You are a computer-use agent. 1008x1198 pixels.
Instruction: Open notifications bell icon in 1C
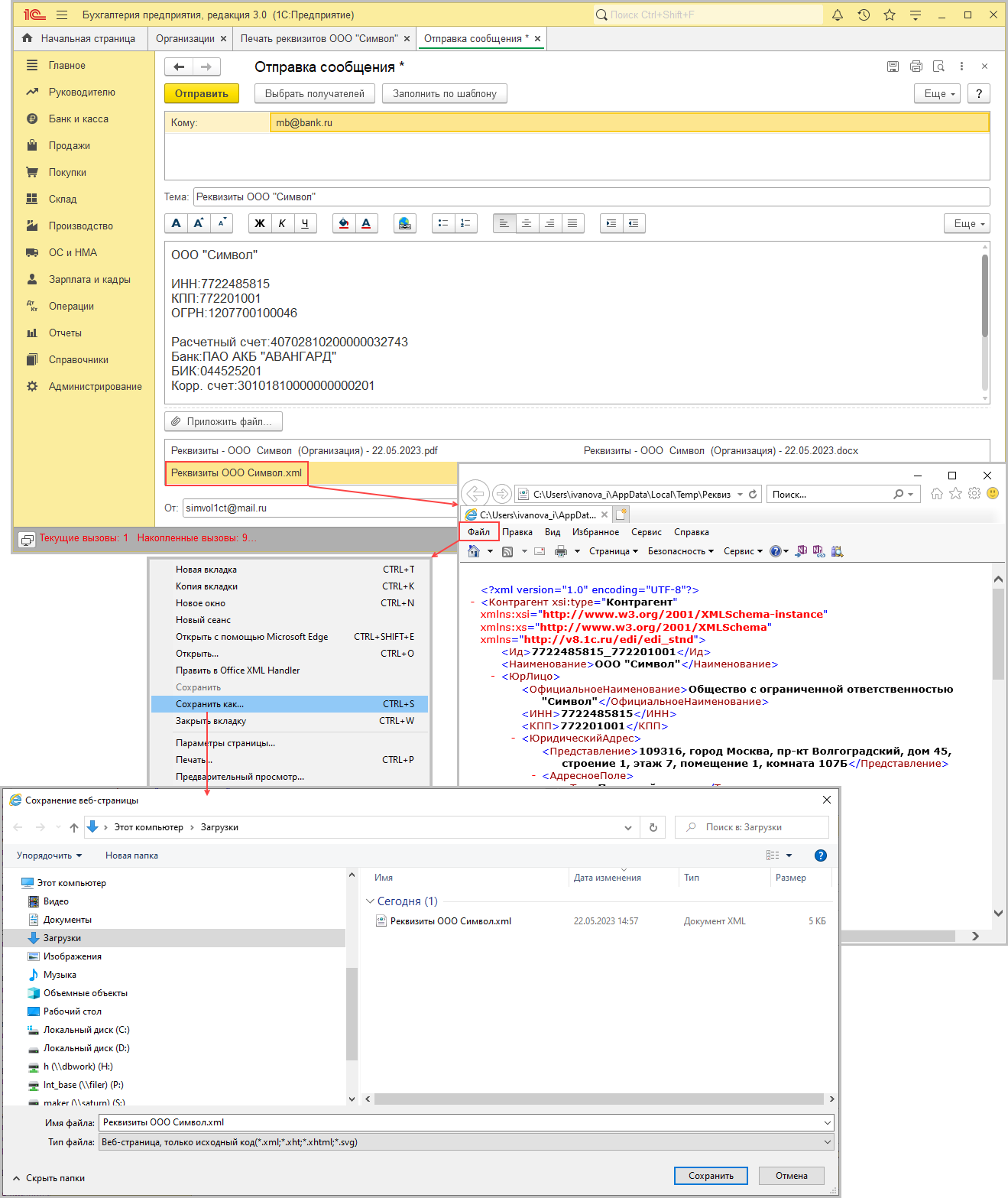pos(838,15)
